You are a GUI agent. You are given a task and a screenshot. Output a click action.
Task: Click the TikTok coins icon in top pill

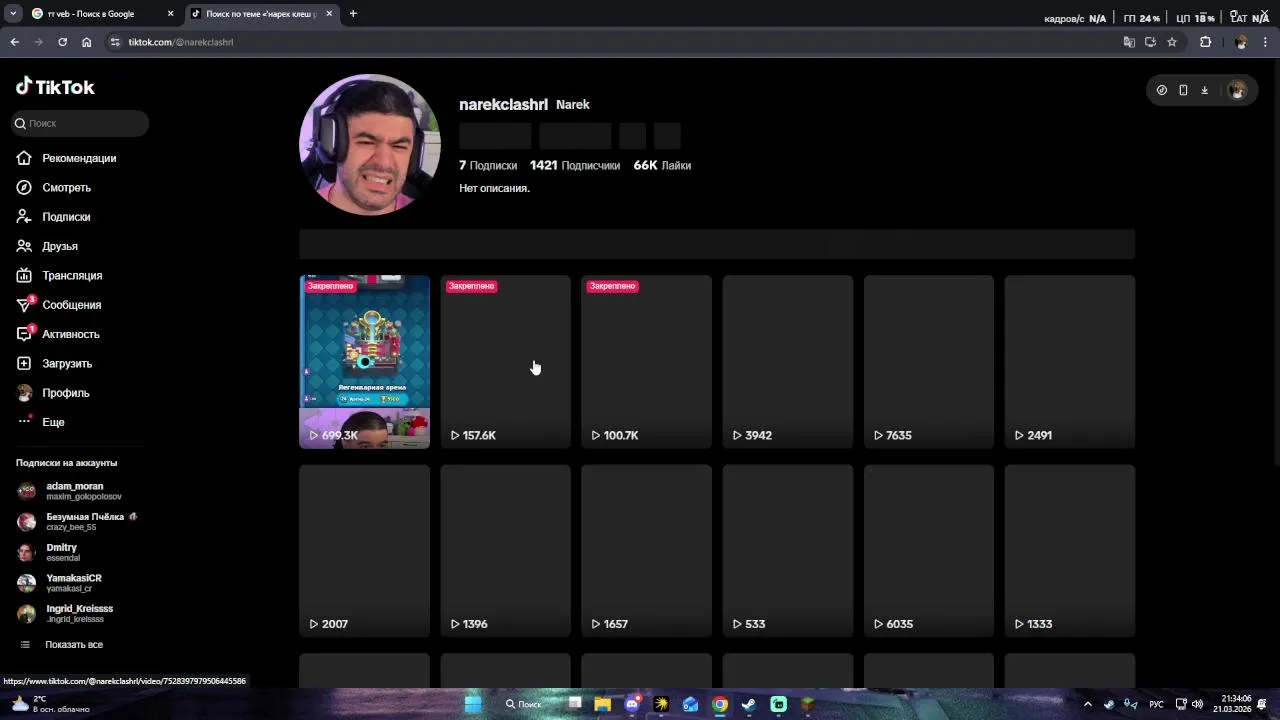click(1162, 90)
